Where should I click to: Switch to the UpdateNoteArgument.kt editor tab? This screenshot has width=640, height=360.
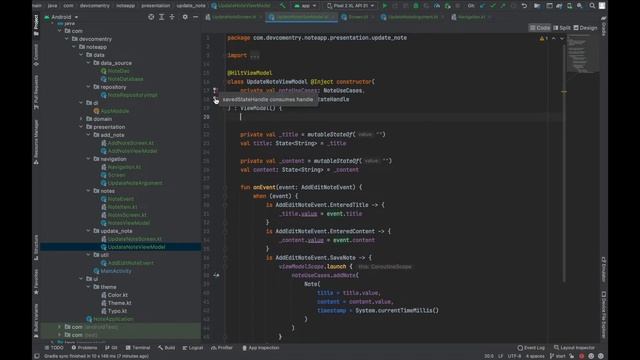413,17
